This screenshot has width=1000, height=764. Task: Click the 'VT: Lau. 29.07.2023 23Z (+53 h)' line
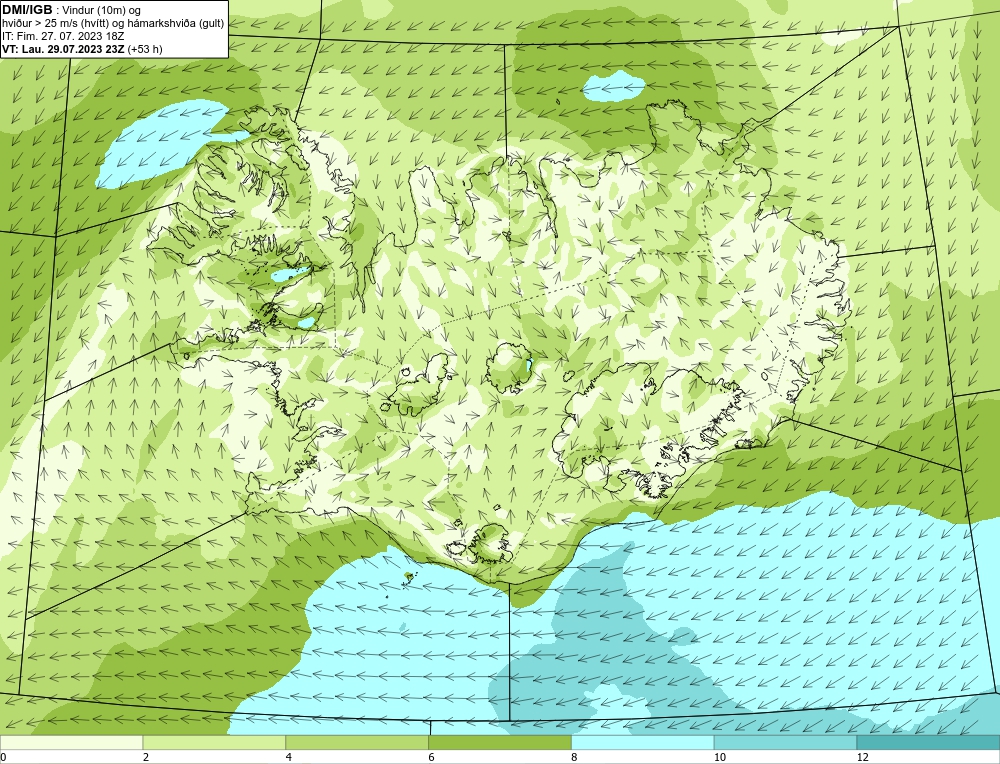[82, 48]
